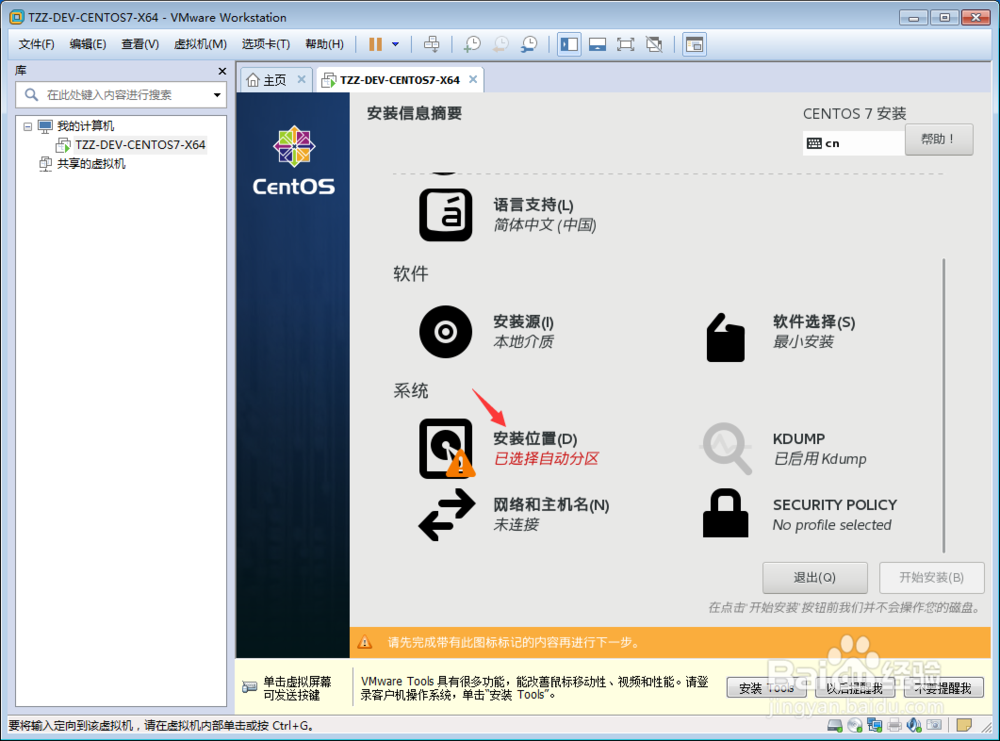Click the revert snapshot clock-arrow icon
This screenshot has height=741, width=1000.
pos(501,44)
